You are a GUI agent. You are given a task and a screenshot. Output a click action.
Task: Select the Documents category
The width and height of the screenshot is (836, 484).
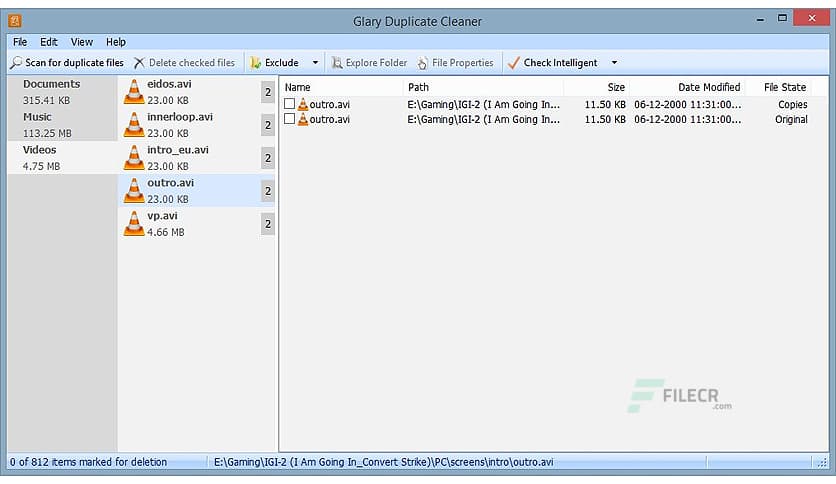pos(62,92)
